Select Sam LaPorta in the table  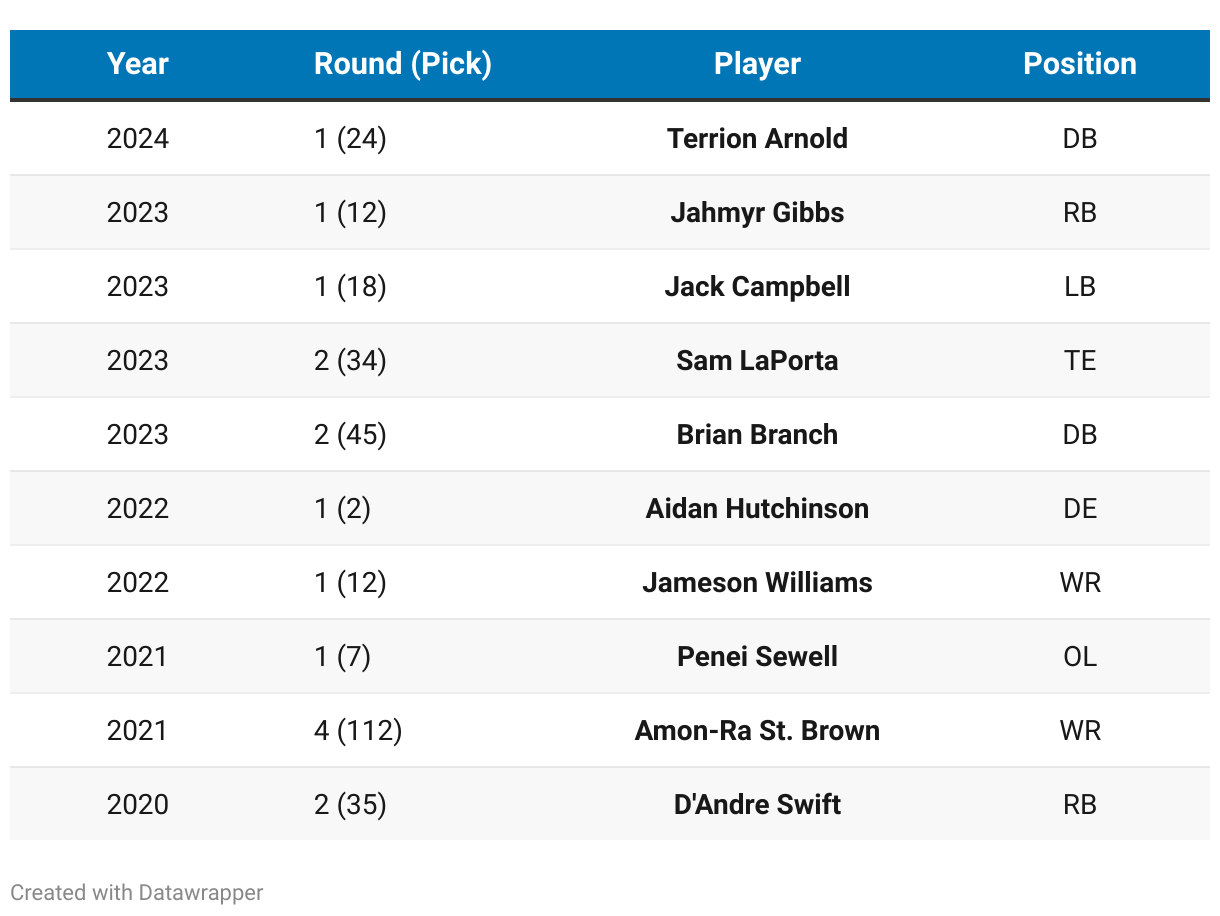[x=757, y=360]
